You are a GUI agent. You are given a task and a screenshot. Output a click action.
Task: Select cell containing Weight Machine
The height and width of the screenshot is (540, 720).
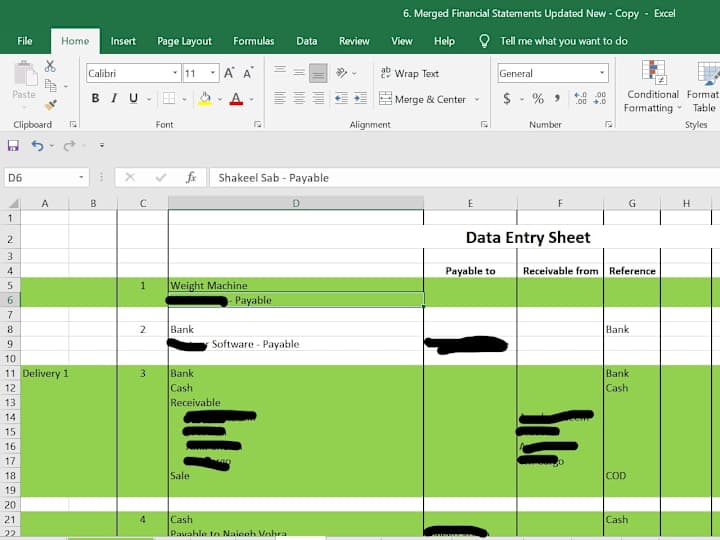pos(296,285)
